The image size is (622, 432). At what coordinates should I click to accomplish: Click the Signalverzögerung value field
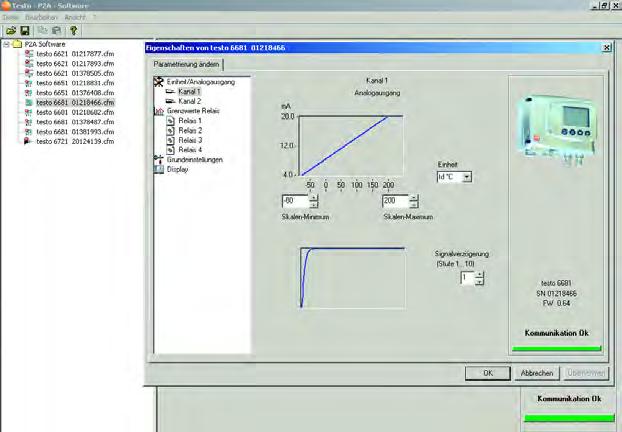pyautogui.click(x=468, y=278)
